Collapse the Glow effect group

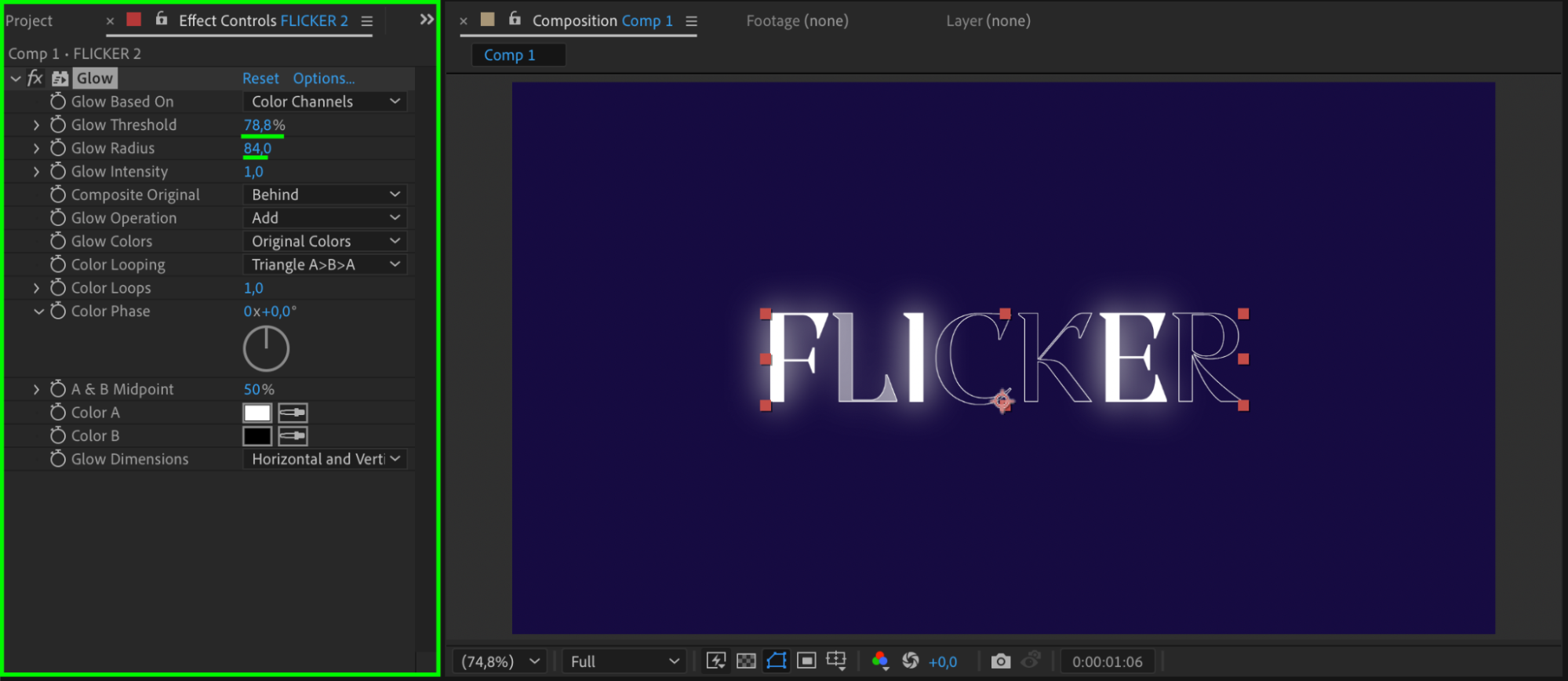click(16, 78)
